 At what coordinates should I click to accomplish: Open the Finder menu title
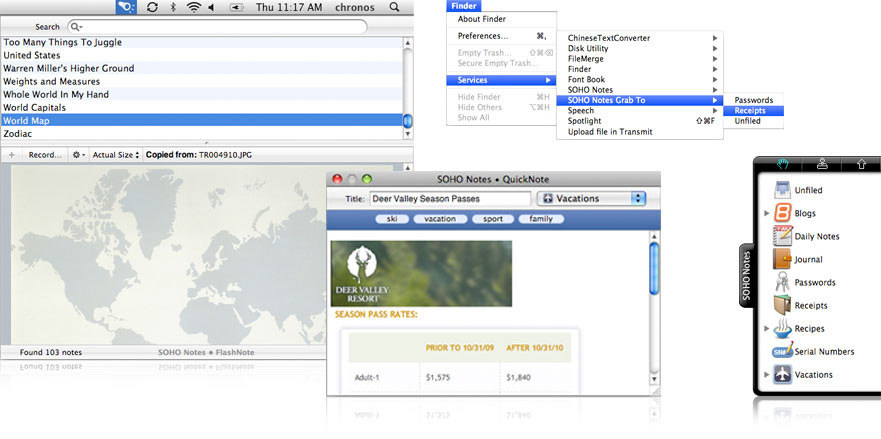click(464, 6)
